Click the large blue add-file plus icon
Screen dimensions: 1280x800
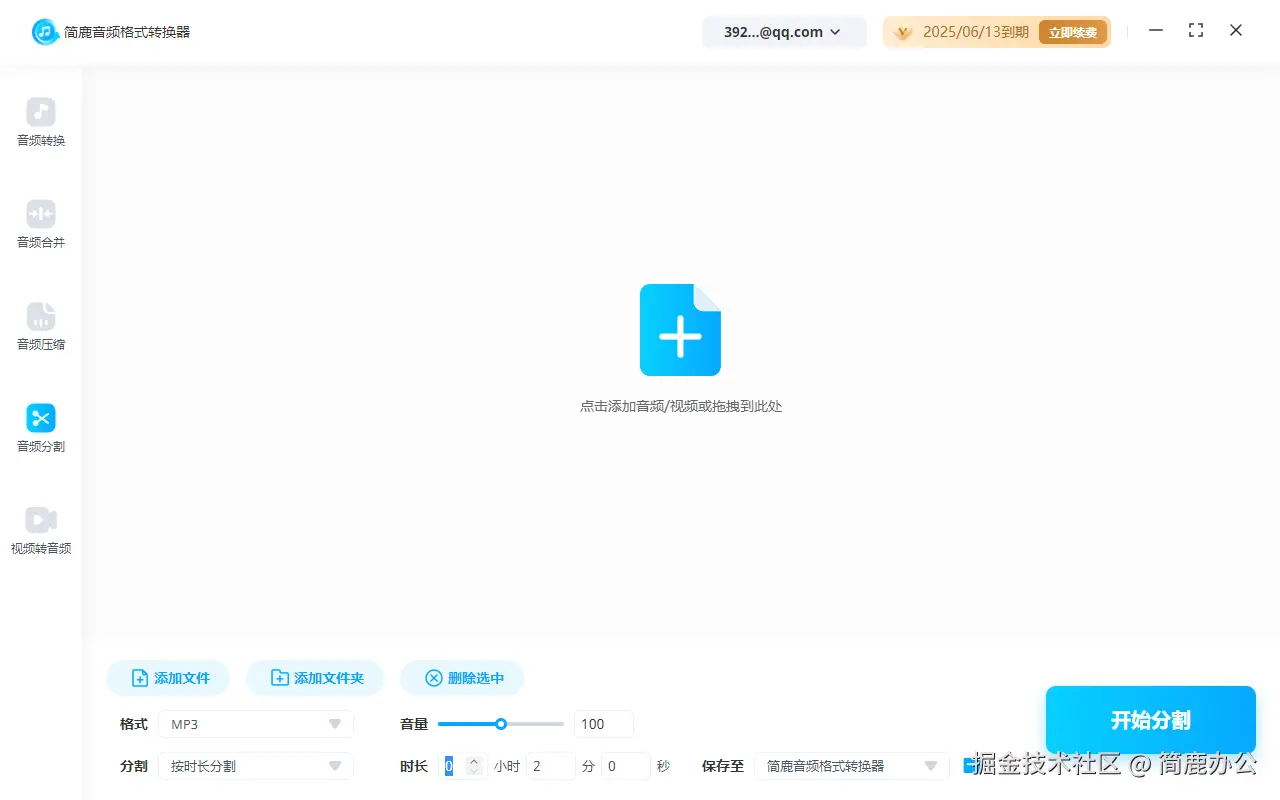point(680,330)
